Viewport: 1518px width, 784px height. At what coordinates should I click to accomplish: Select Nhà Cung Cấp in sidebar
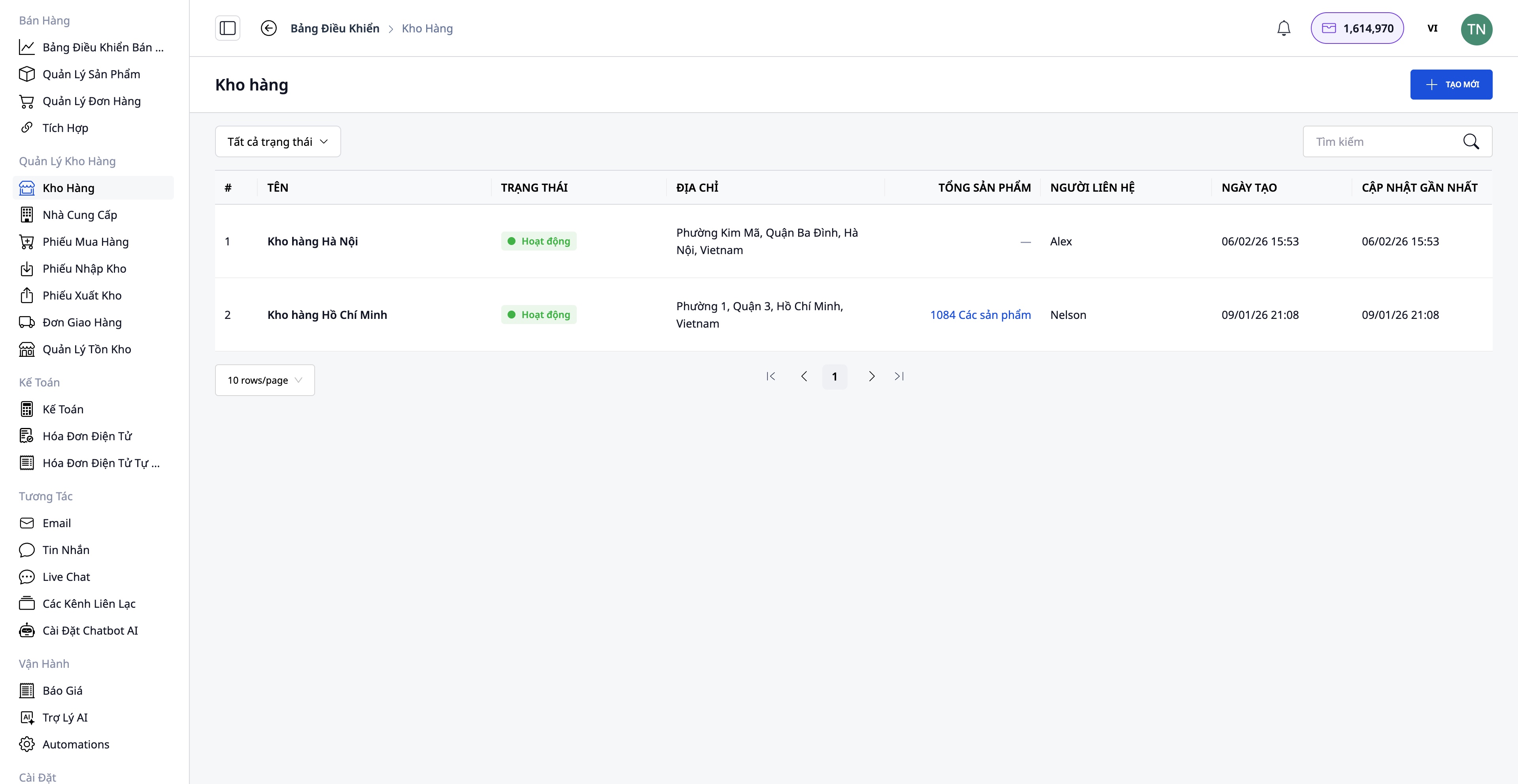click(x=79, y=215)
